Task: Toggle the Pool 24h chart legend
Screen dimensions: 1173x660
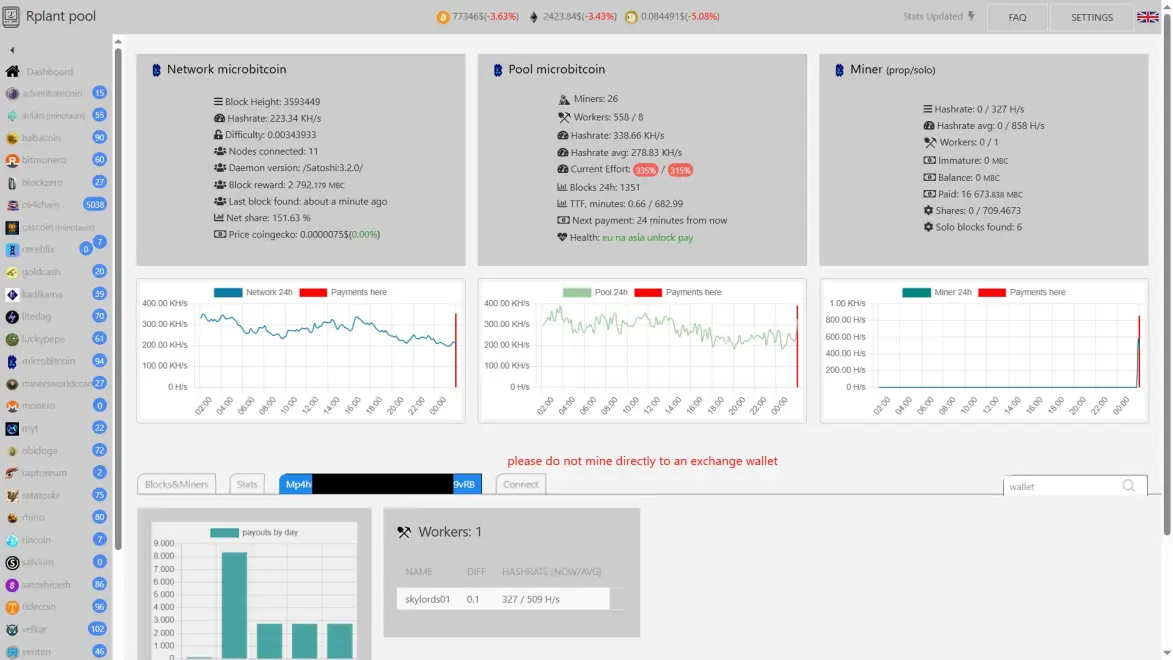Action: (595, 293)
